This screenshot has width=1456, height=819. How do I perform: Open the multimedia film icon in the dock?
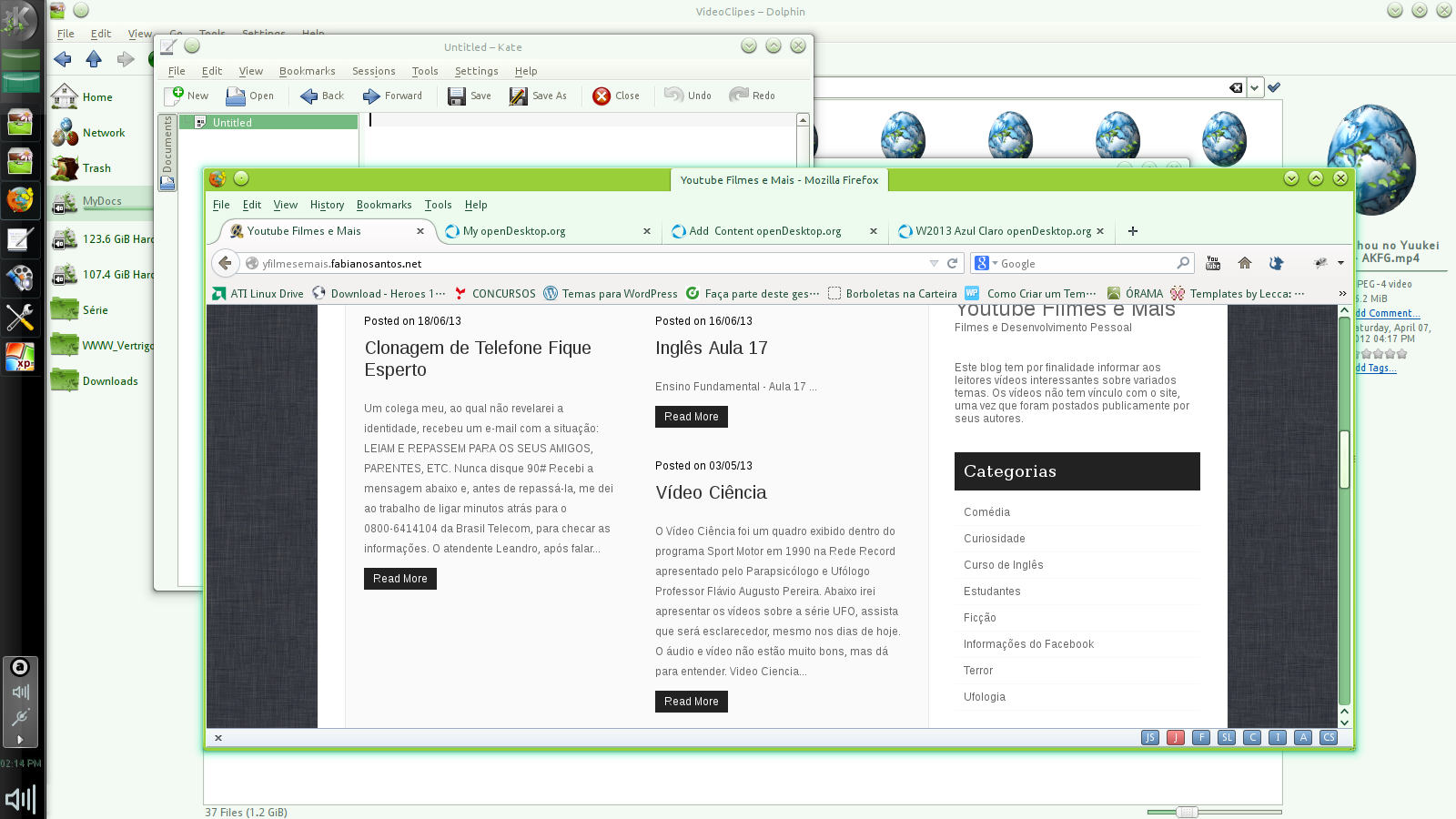click(20, 277)
